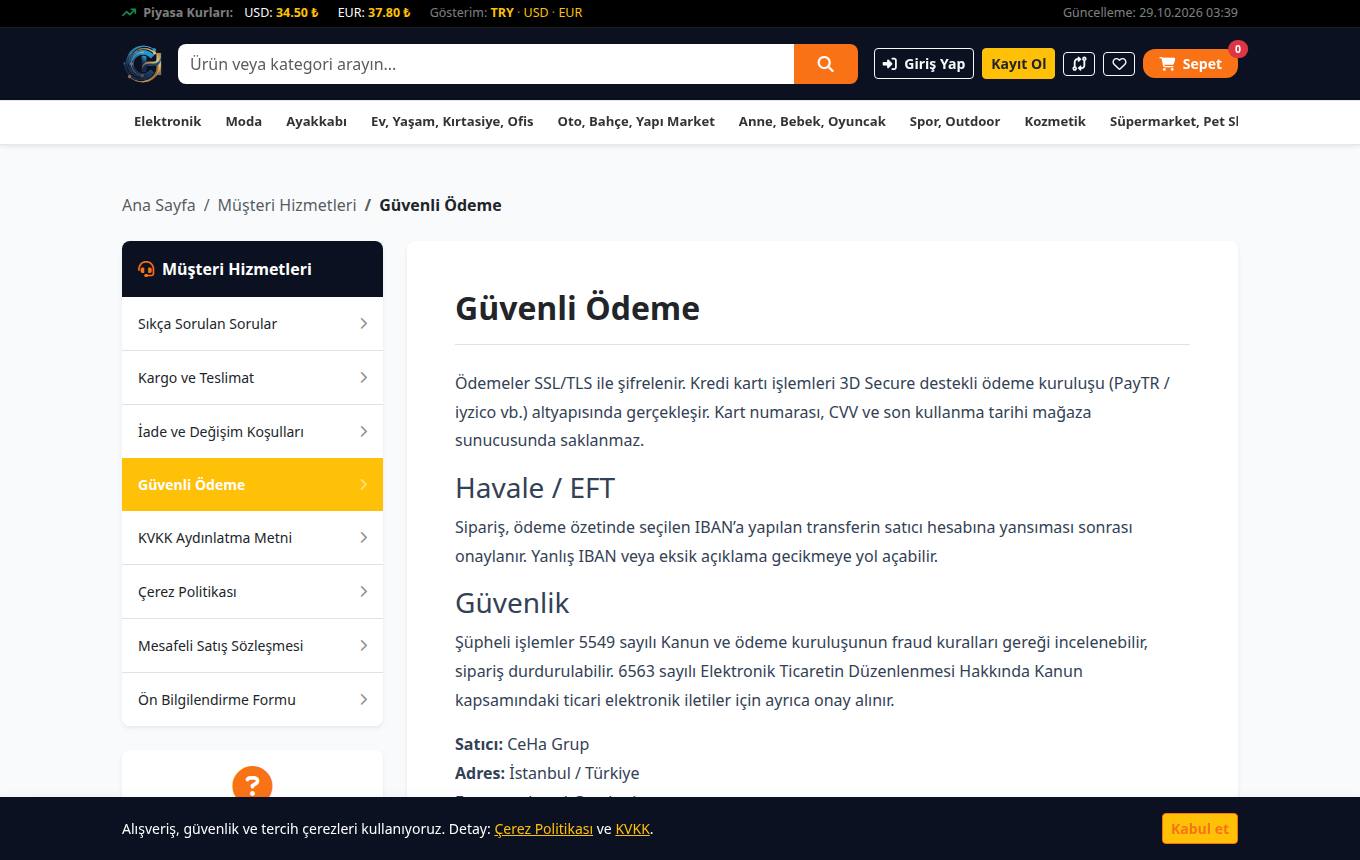Click chevron next to Kargo ve Teslimat
The height and width of the screenshot is (860, 1360).
pos(363,378)
